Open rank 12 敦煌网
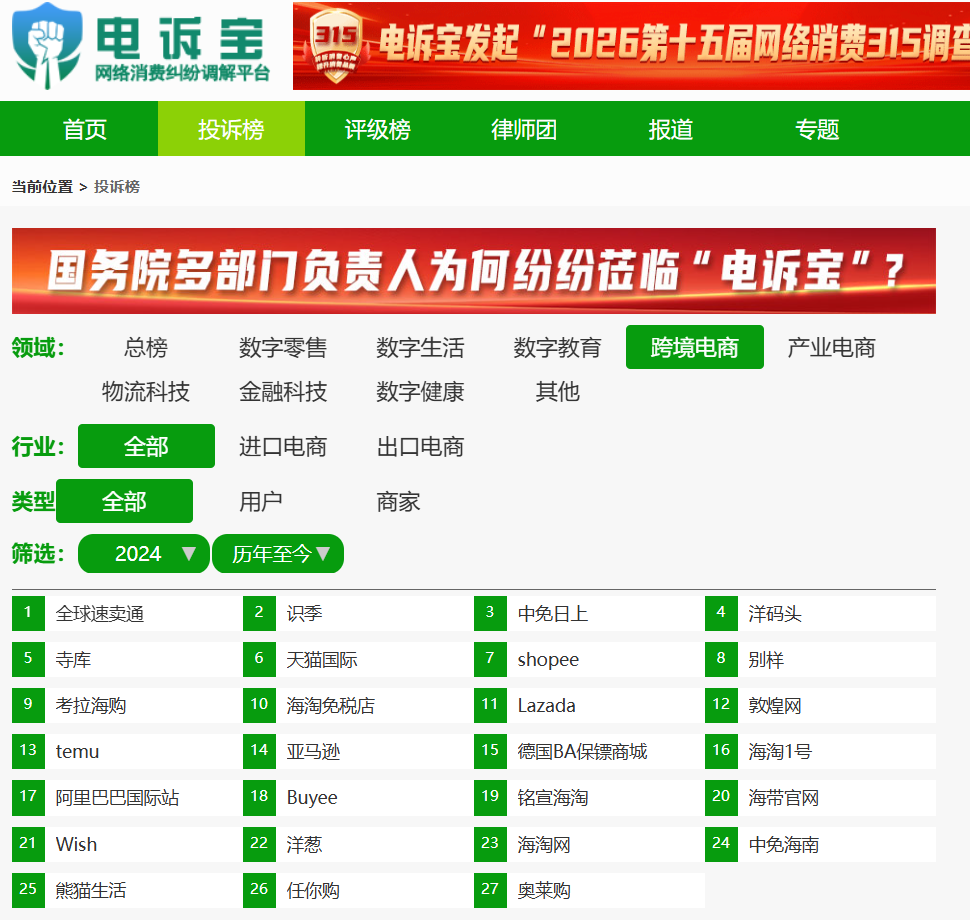The width and height of the screenshot is (970, 920). pyautogui.click(x=820, y=706)
